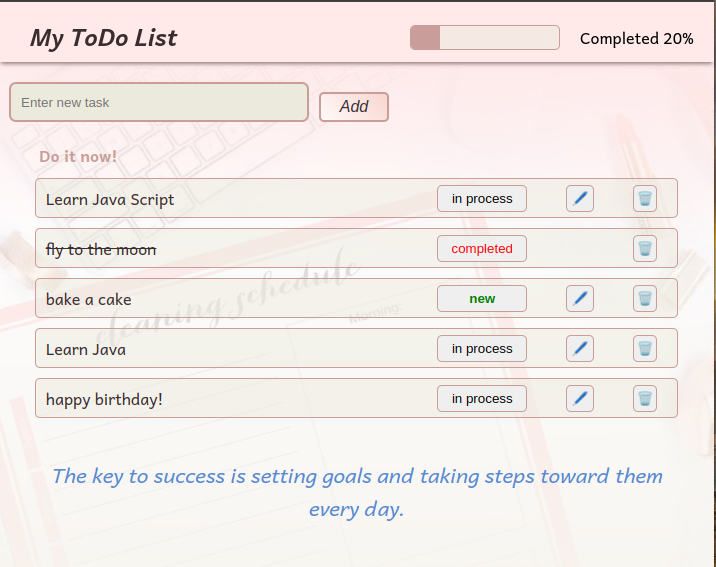Trash the happy birthday! task
Image resolution: width=716 pixels, height=567 pixels.
click(645, 399)
